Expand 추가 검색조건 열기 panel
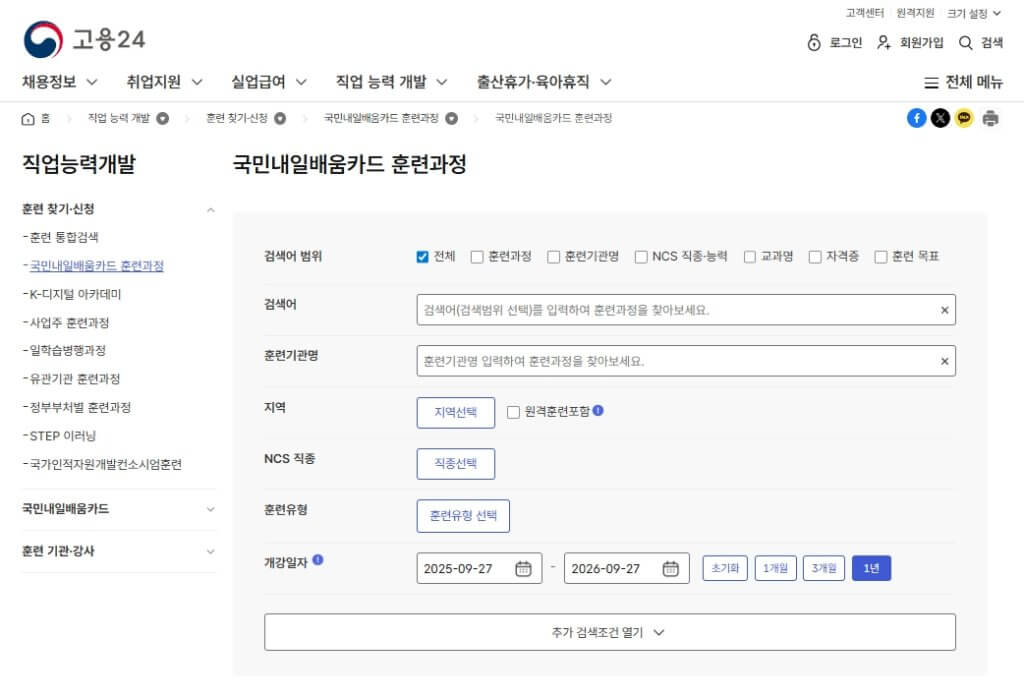This screenshot has width=1024, height=696. click(x=609, y=632)
